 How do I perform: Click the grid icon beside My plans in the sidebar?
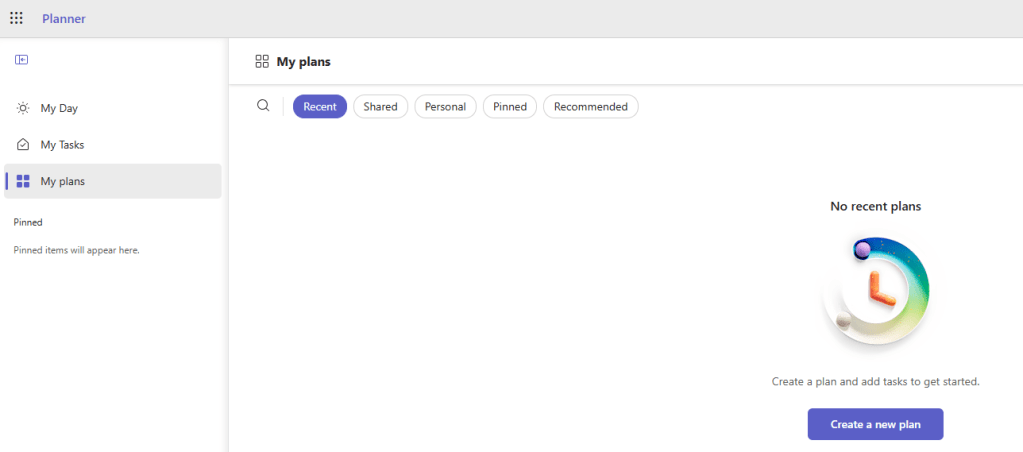point(23,181)
